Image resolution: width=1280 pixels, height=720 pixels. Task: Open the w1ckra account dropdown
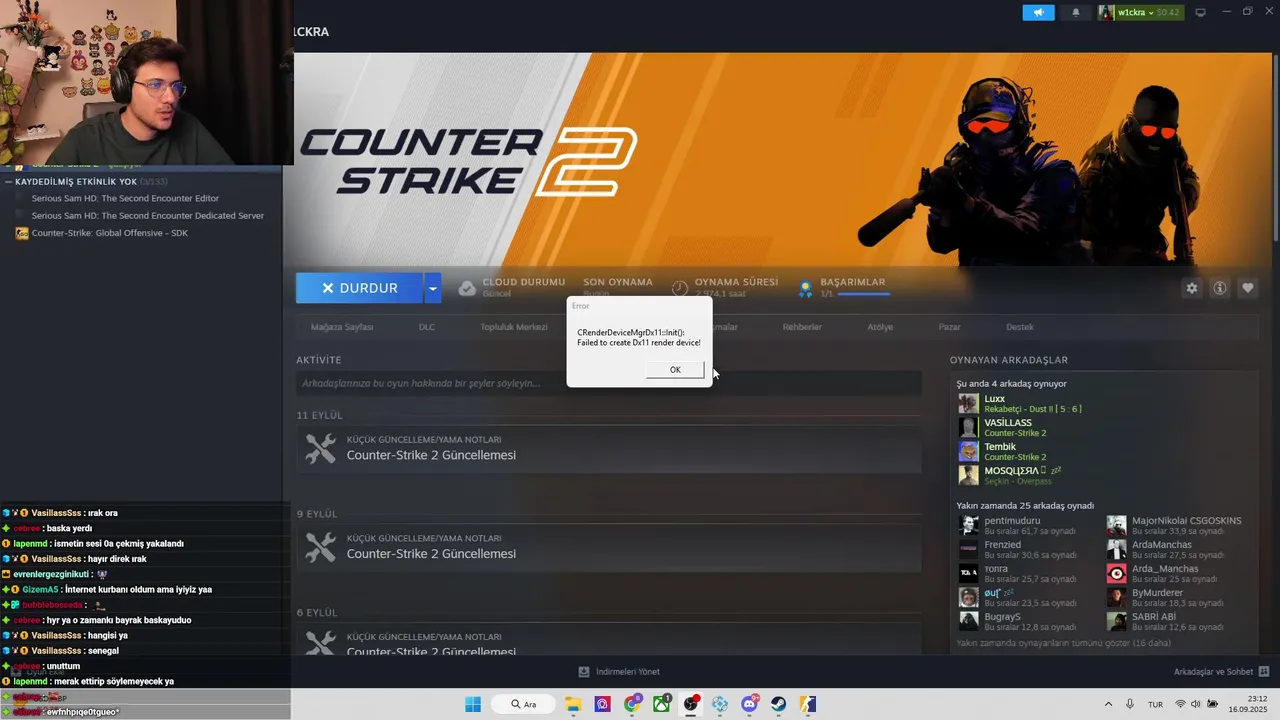(1148, 12)
